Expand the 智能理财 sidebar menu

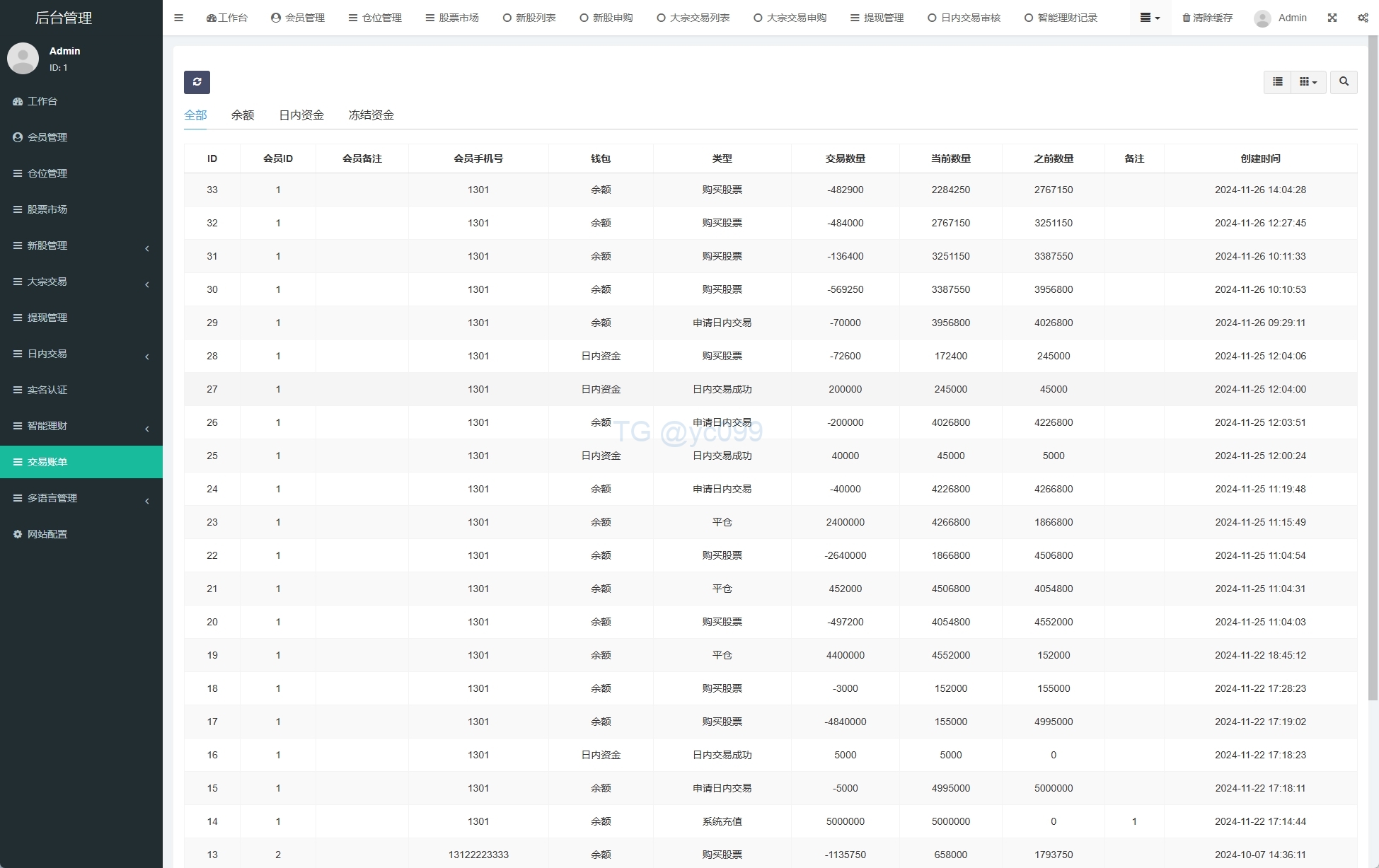[x=81, y=426]
